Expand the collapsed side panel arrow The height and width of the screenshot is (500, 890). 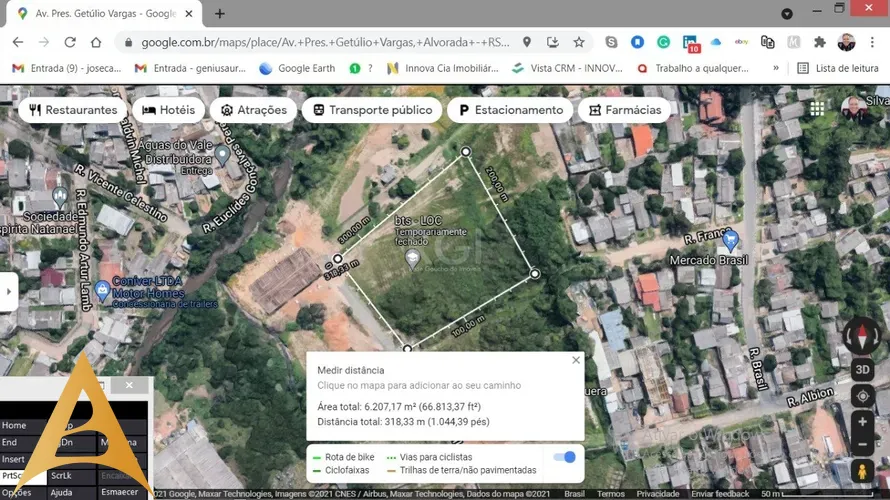pyautogui.click(x=9, y=292)
